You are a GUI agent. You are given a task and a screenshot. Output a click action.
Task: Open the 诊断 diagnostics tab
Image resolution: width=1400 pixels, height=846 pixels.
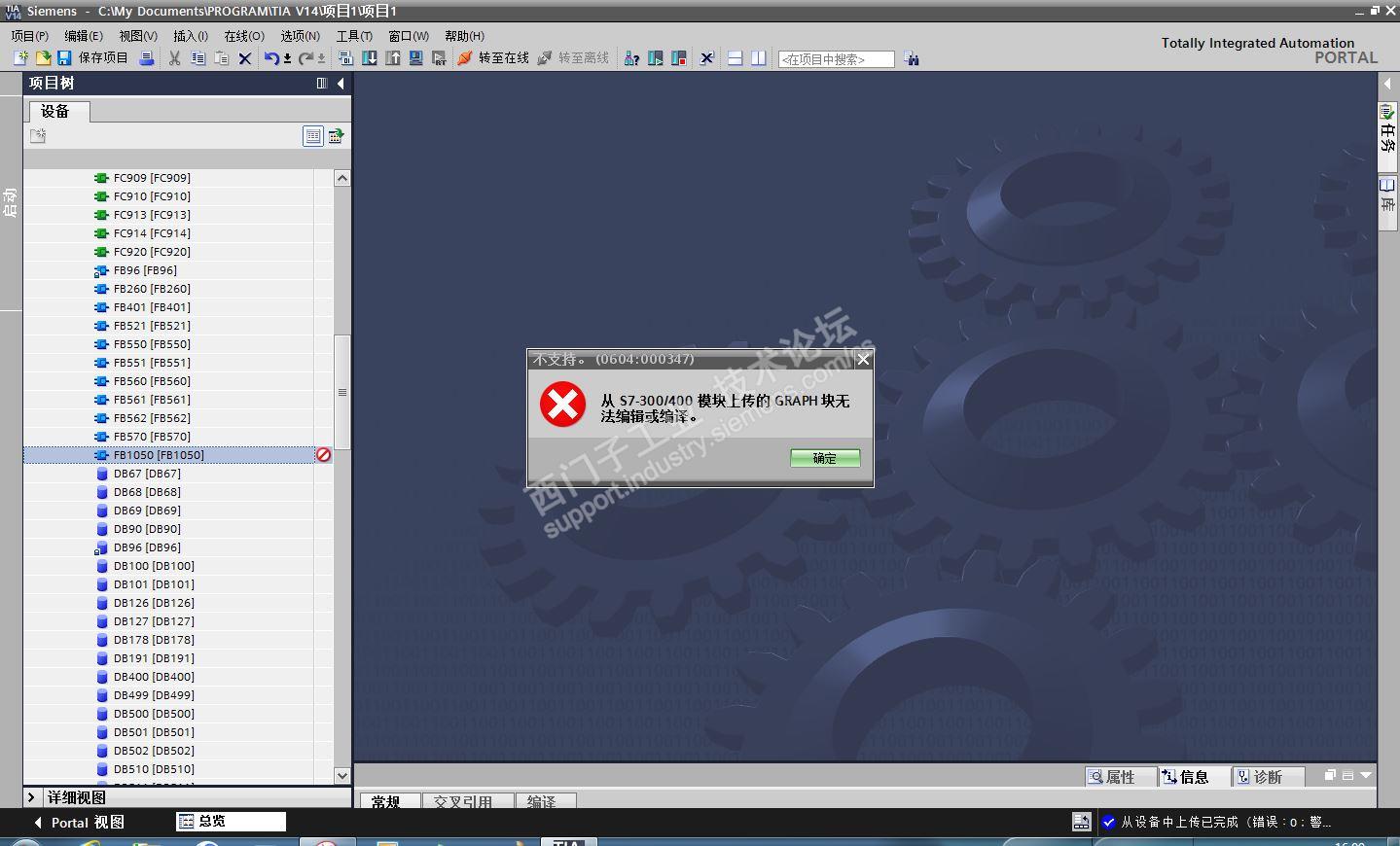pyautogui.click(x=1268, y=777)
